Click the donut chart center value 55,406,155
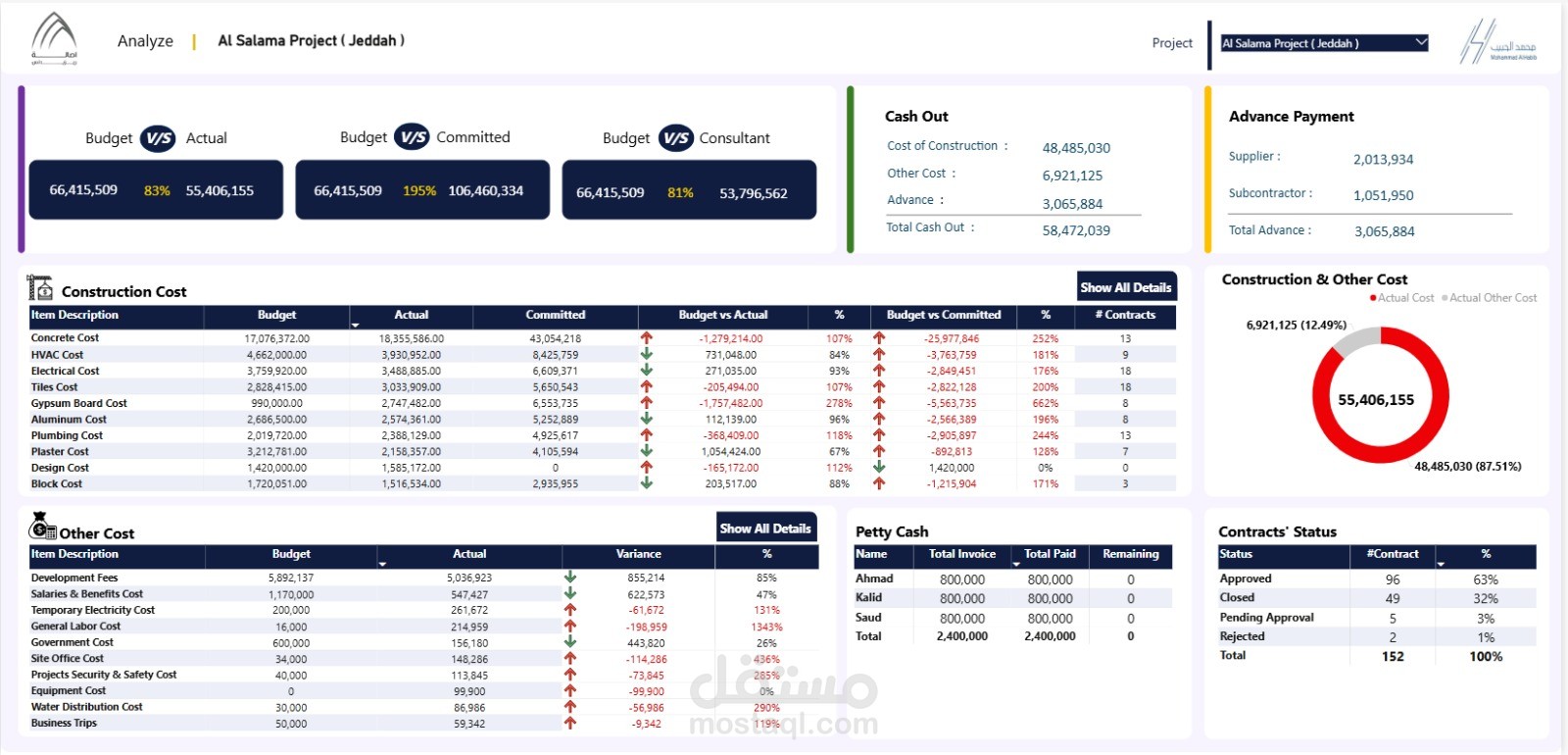This screenshot has width=1568, height=755. (x=1376, y=400)
